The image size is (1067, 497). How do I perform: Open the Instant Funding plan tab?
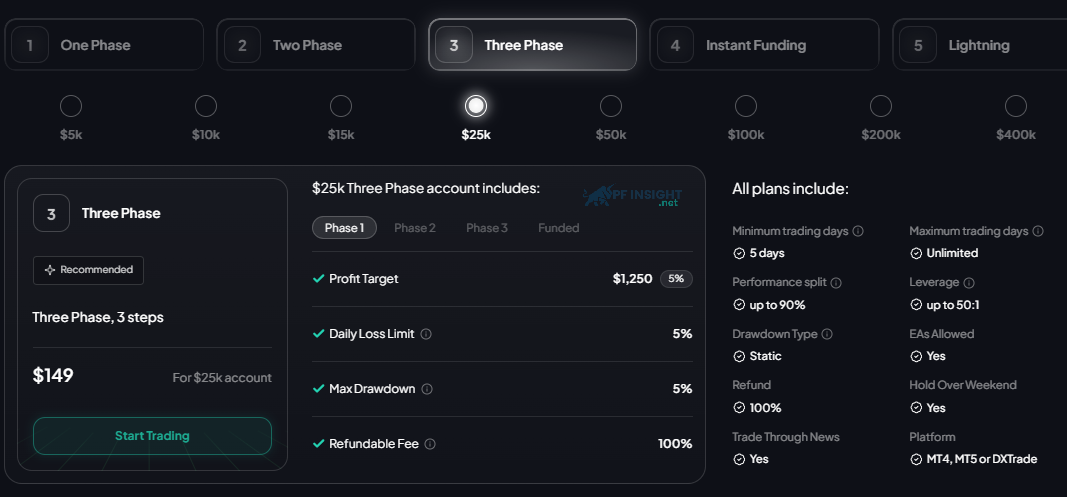tap(764, 45)
